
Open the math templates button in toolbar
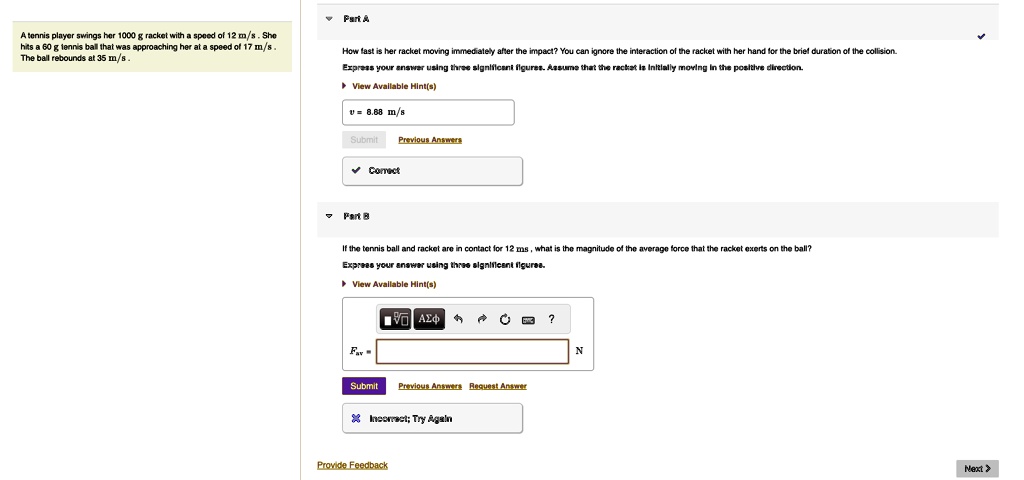pyautogui.click(x=395, y=319)
